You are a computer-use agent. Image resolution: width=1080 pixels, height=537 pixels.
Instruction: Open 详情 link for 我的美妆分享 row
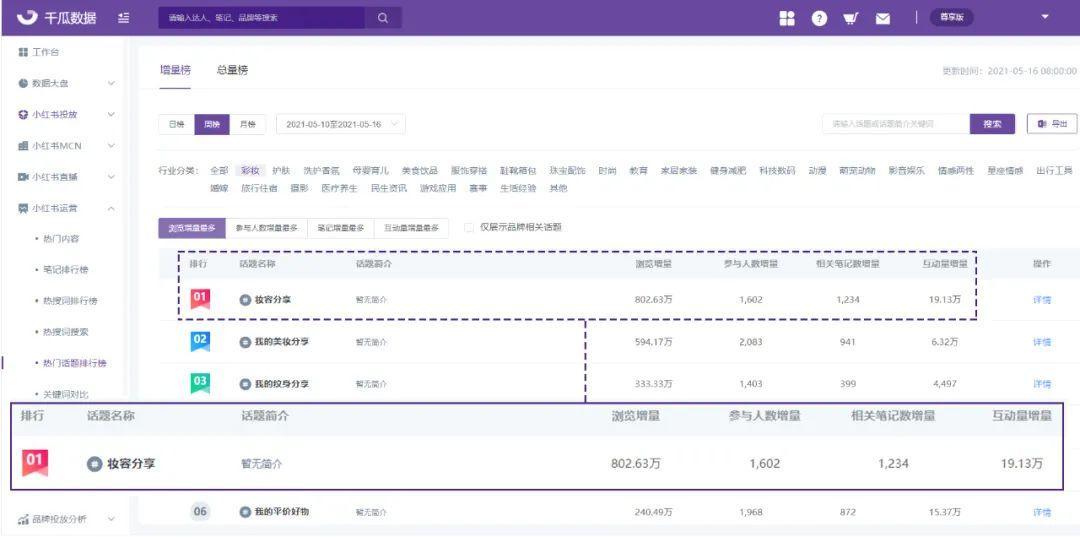1041,342
